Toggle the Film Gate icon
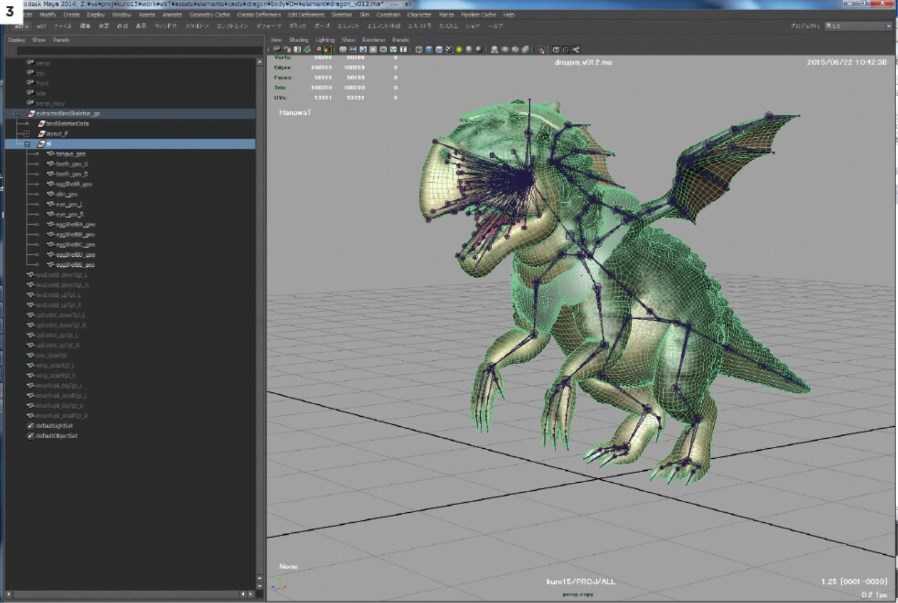The height and width of the screenshot is (603, 898). [353, 50]
